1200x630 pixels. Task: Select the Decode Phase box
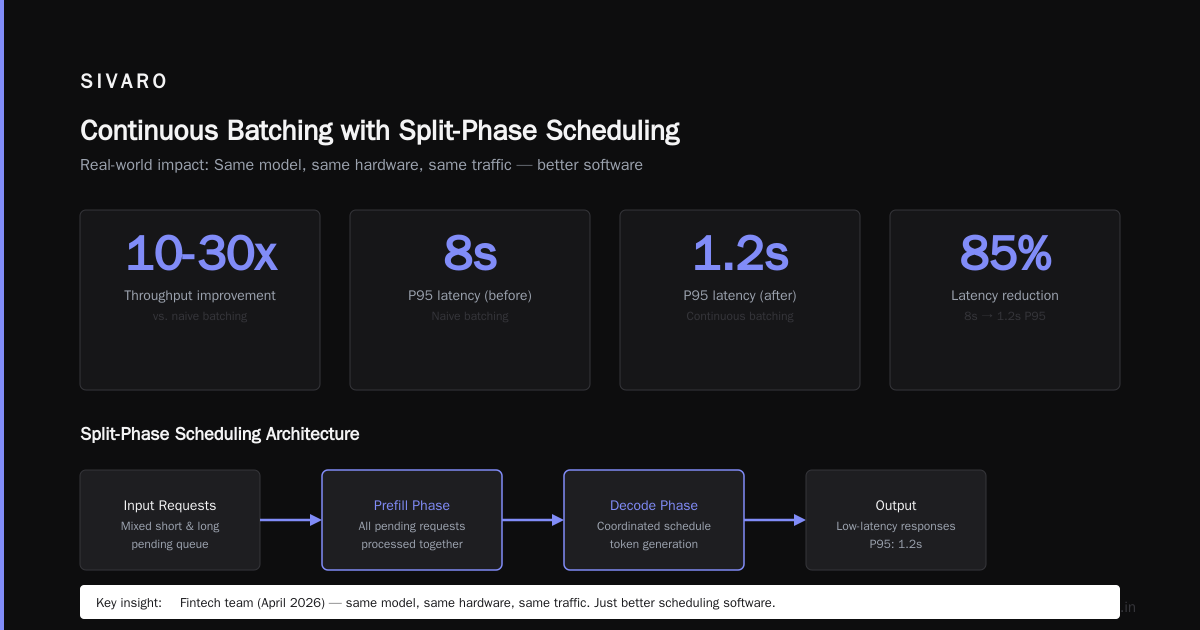(x=654, y=520)
